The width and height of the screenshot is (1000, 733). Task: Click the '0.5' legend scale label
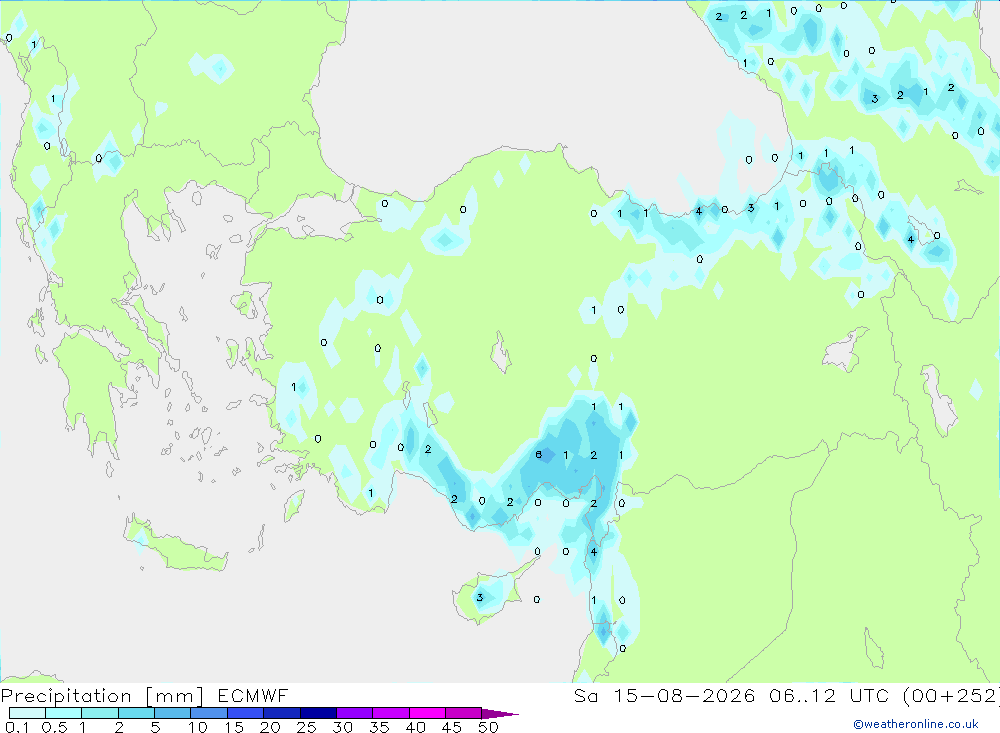[x=54, y=727]
